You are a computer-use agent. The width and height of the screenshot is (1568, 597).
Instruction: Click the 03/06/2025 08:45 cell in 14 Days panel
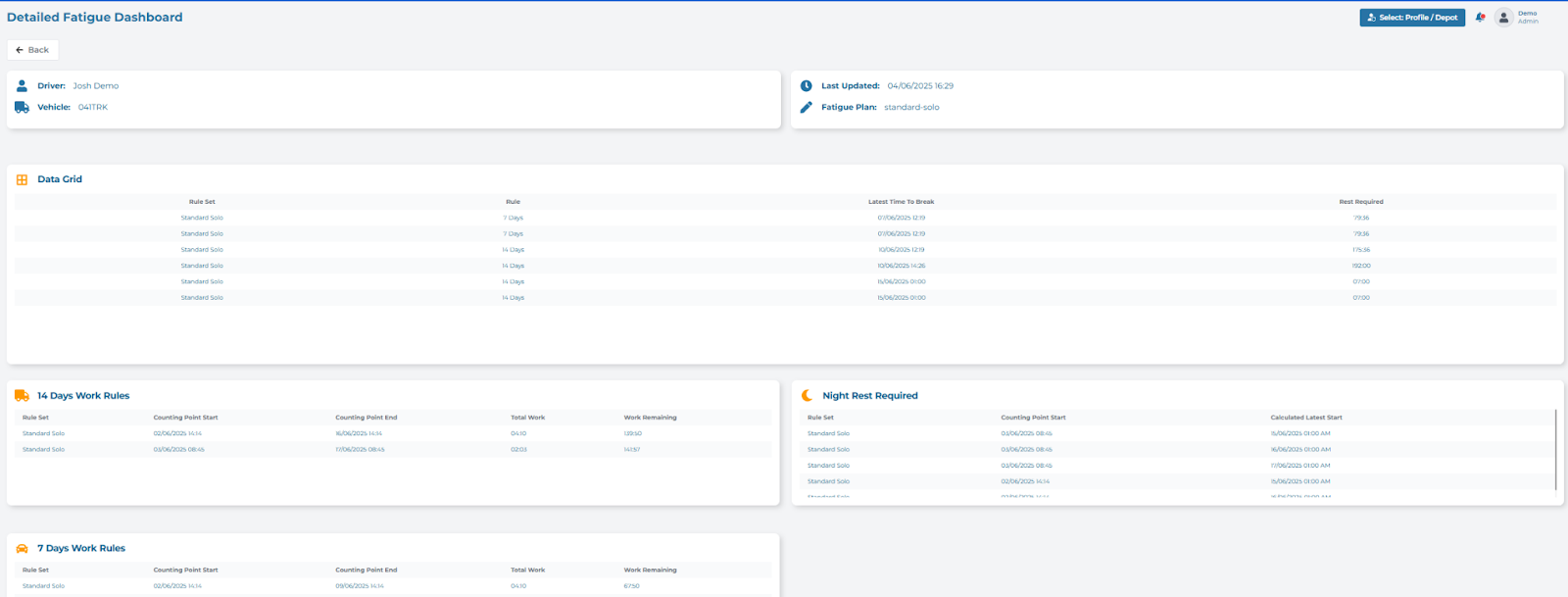(x=178, y=450)
